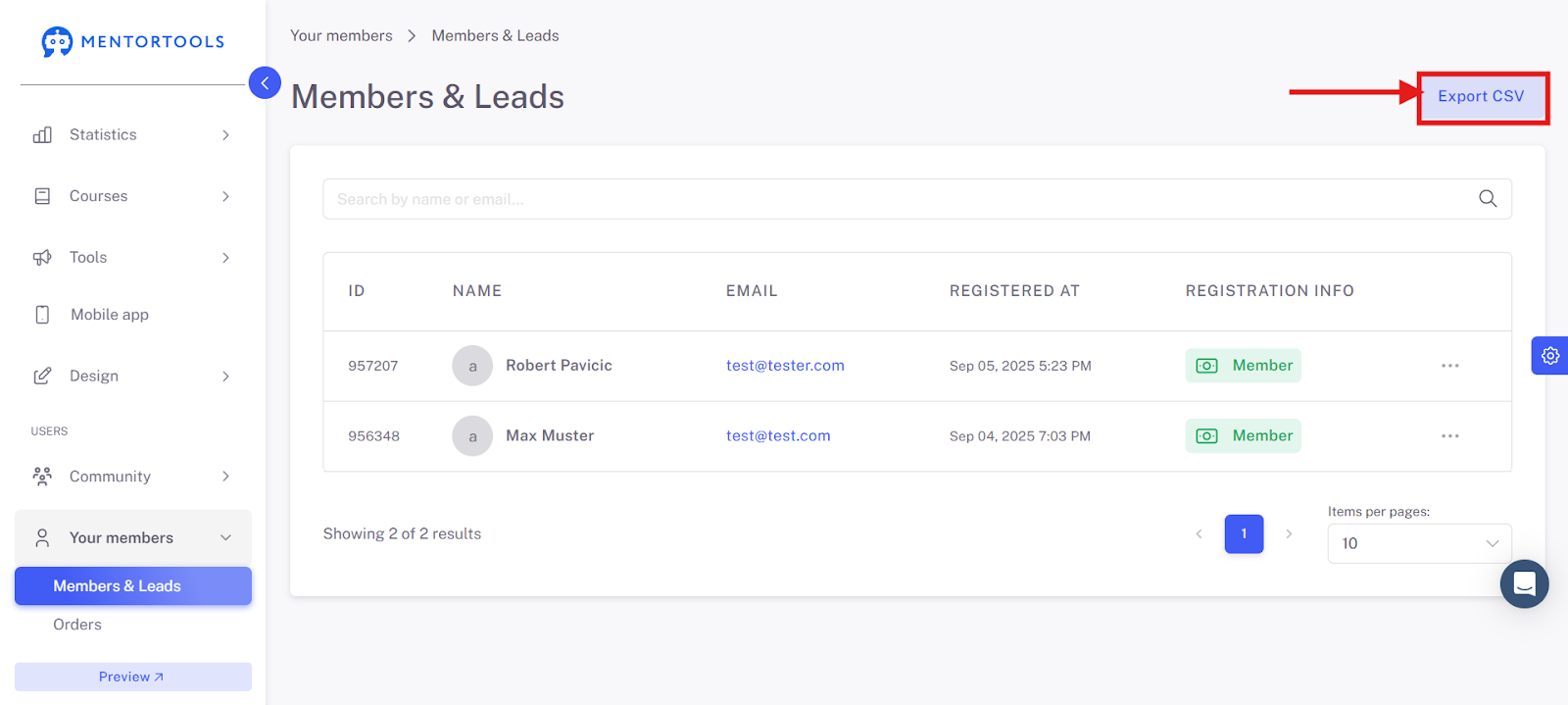This screenshot has height=705, width=1568.
Task: Open email link test@tester.com
Action: coord(785,366)
